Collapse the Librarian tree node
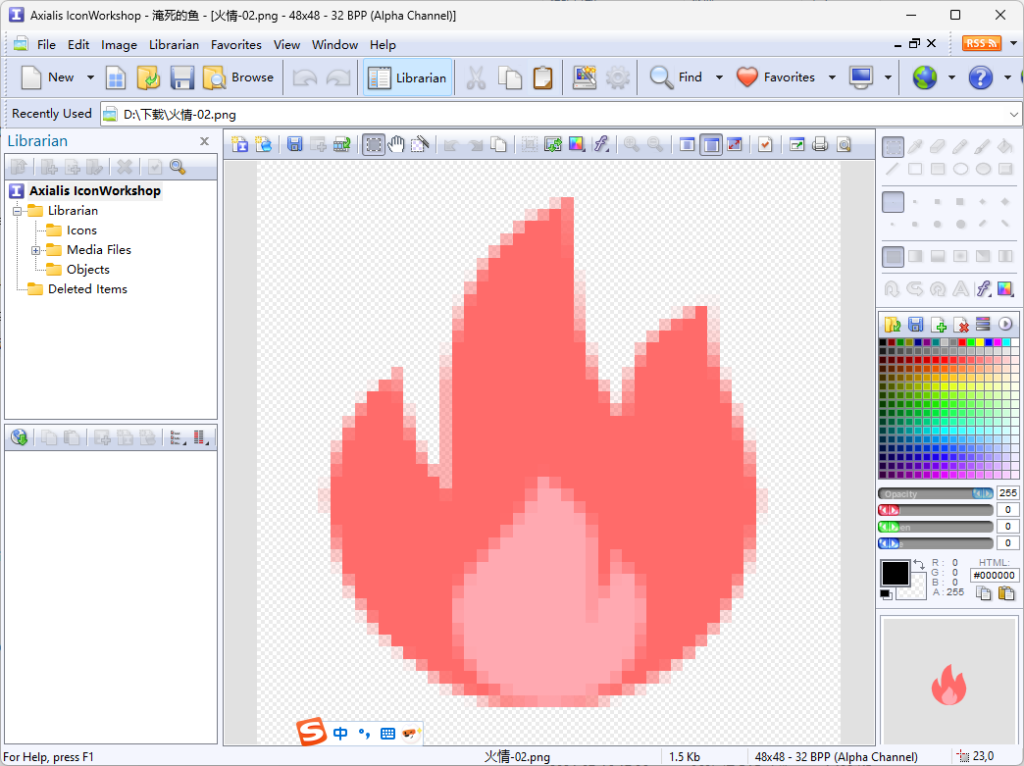 pos(18,211)
